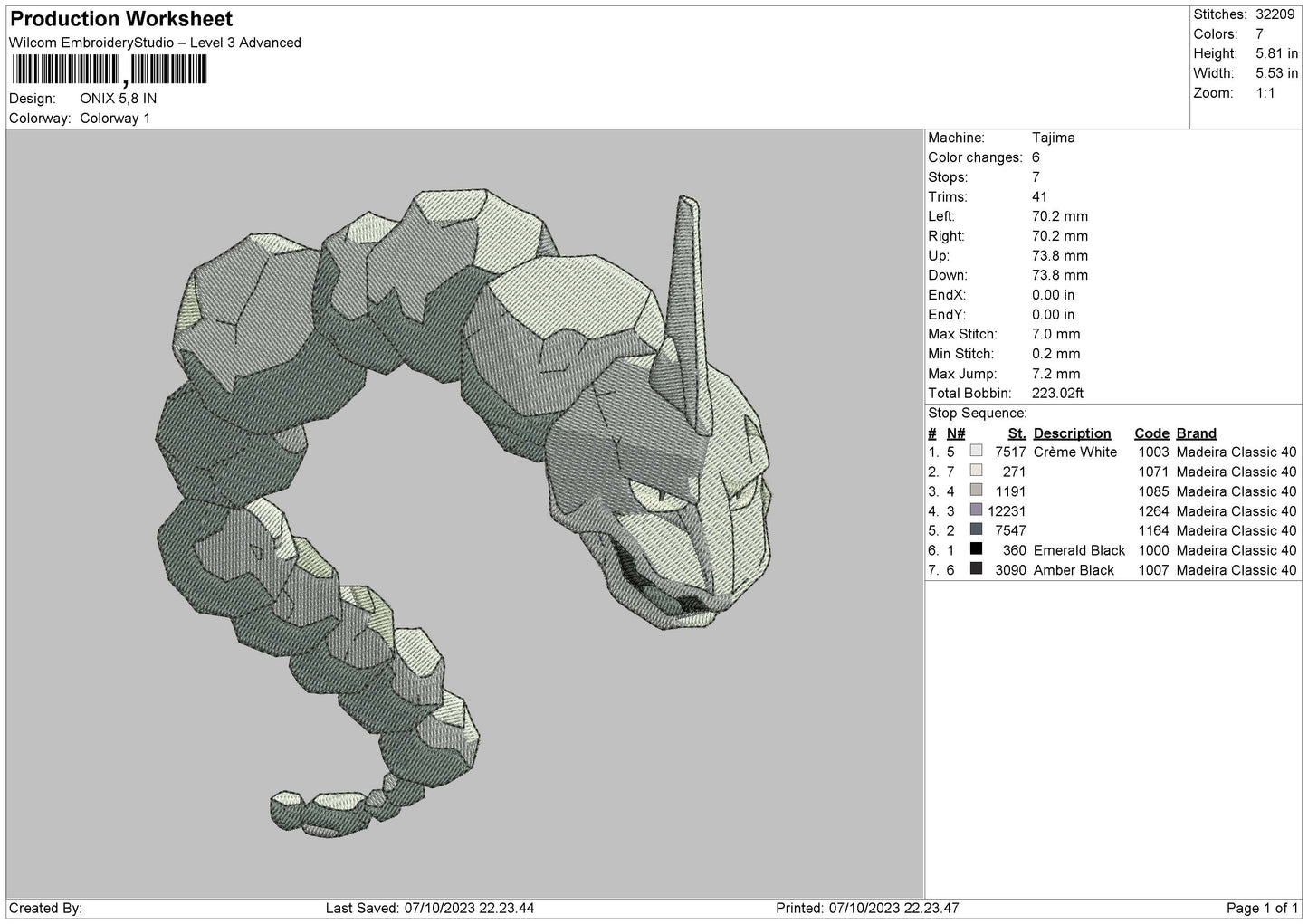Click the Amber Black color swatch
1308x924 pixels.
click(x=976, y=570)
